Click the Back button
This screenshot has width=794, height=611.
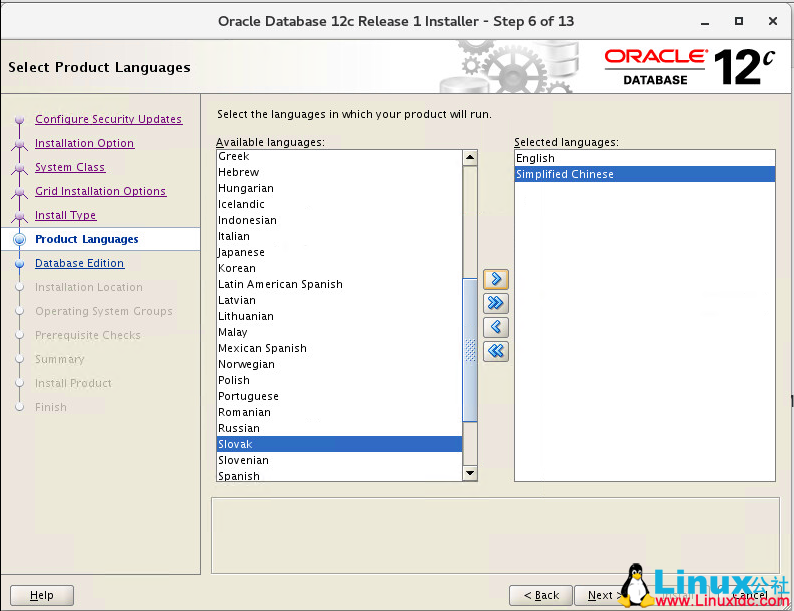[541, 595]
